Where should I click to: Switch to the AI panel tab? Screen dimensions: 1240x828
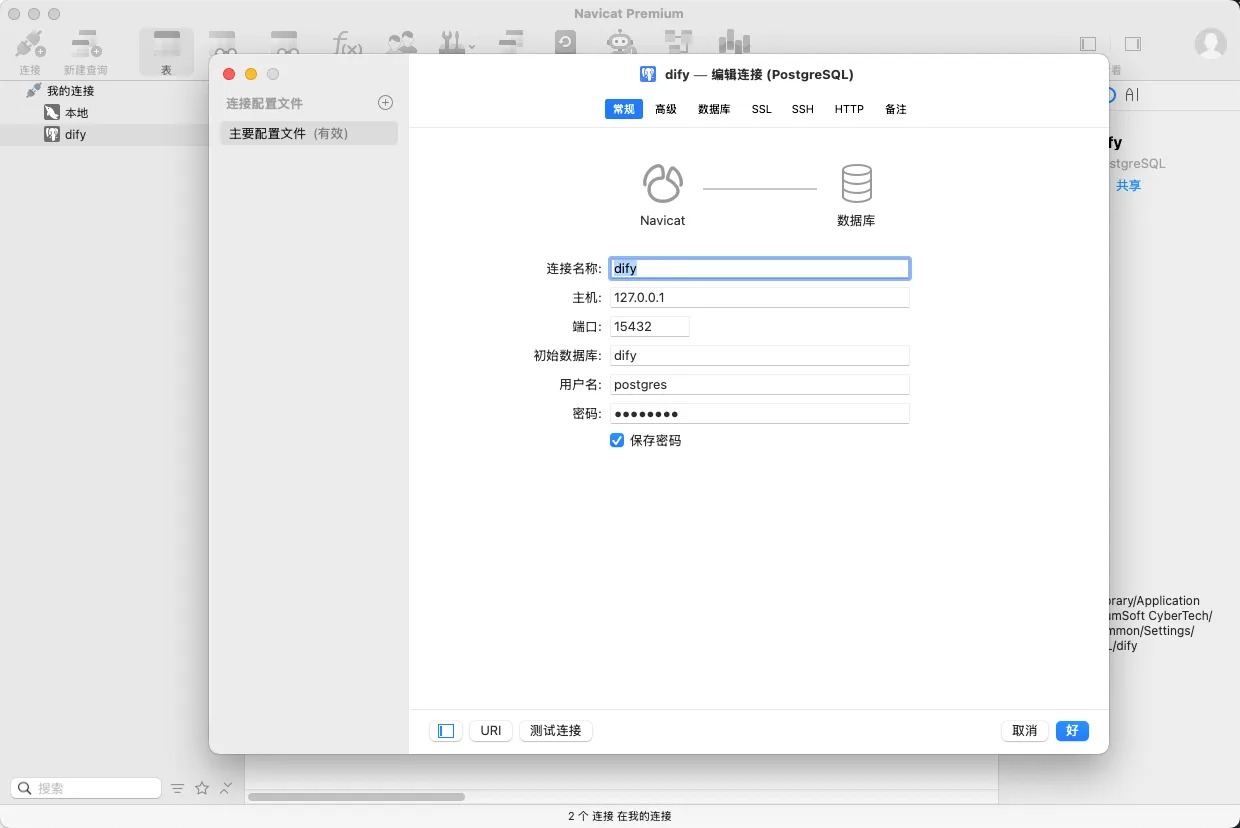pos(1132,95)
